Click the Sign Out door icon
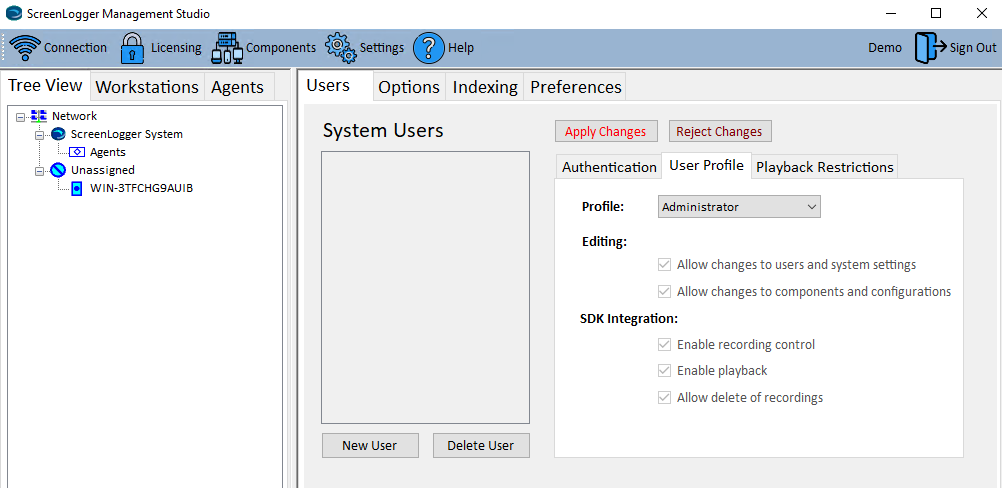 pyautogui.click(x=929, y=47)
